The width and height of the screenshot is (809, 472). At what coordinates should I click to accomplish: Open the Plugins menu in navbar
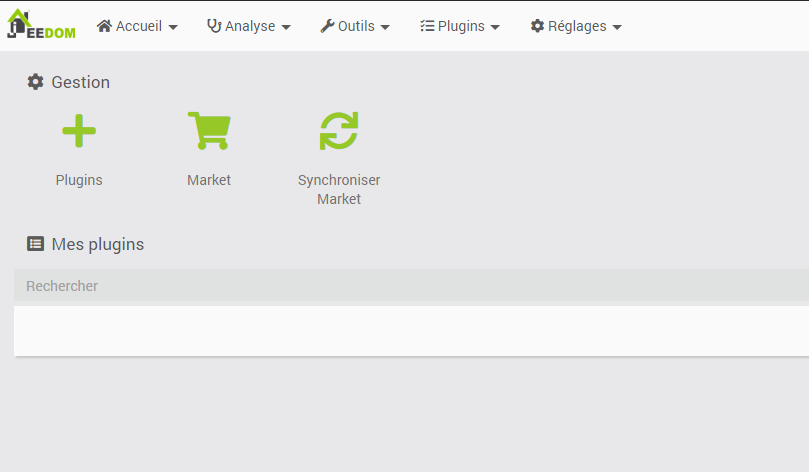point(460,26)
